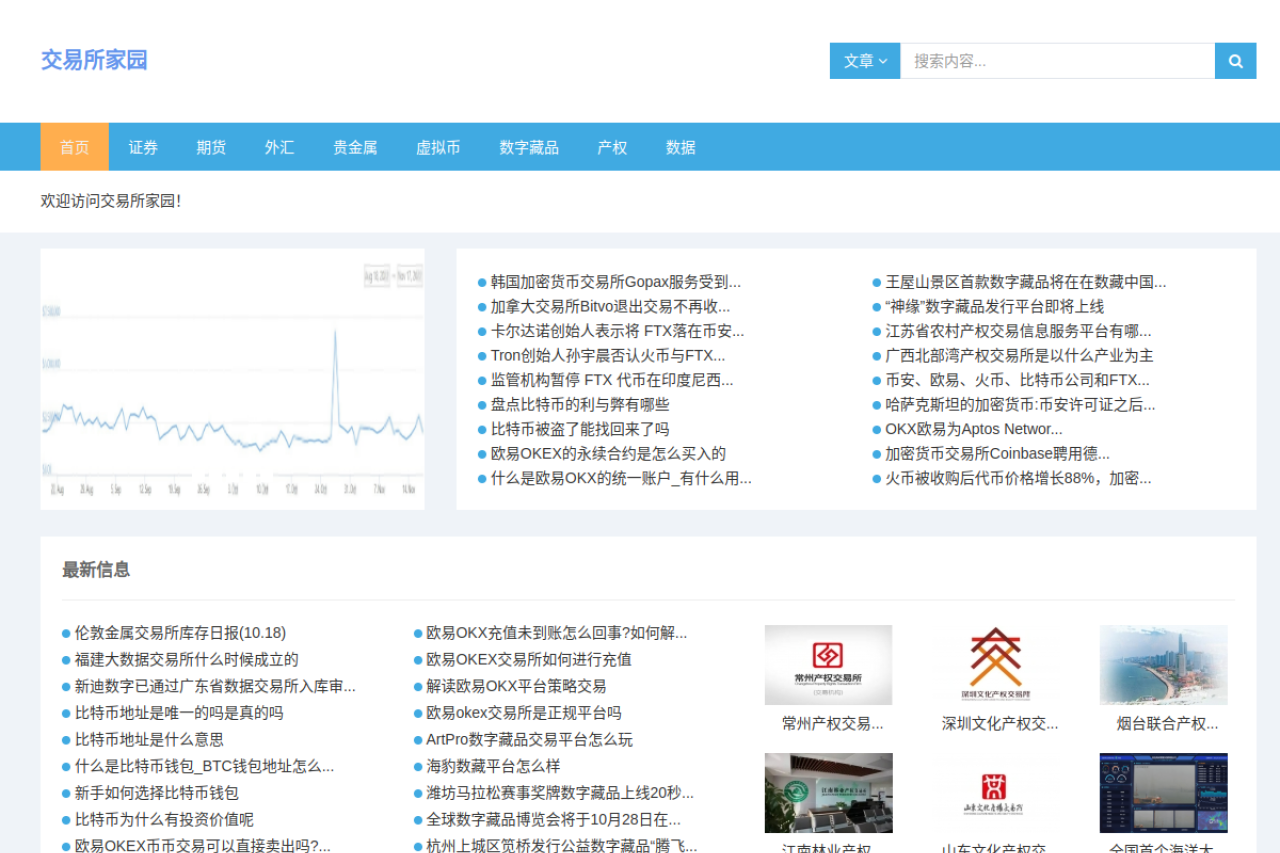
Task: Click the search magnifier button
Action: (x=1235, y=61)
